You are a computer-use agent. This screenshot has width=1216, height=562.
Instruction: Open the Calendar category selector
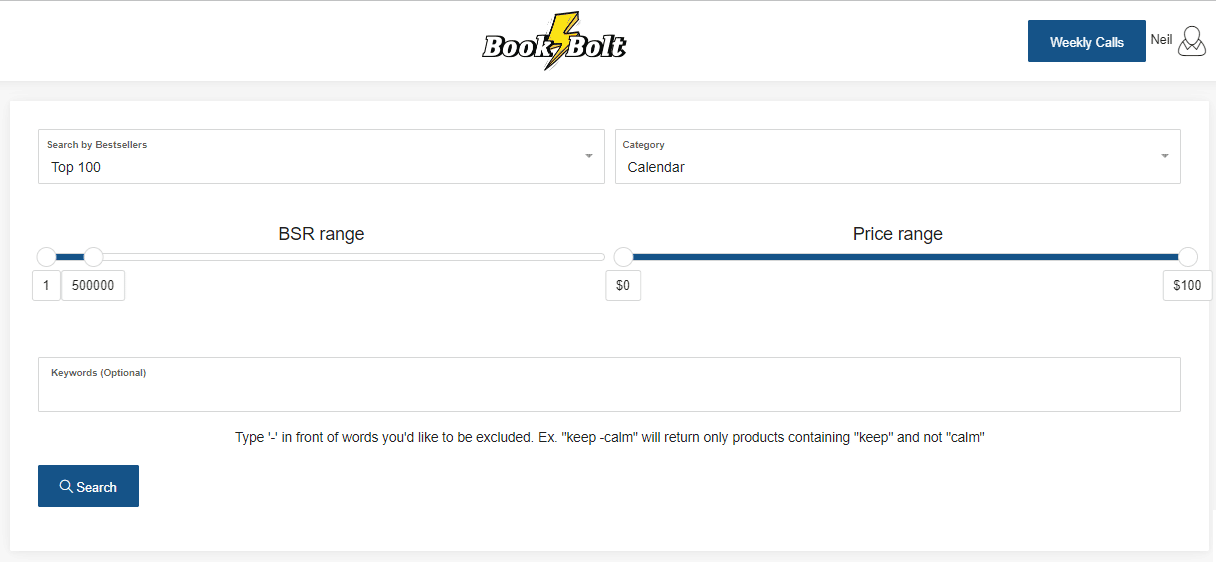[898, 156]
